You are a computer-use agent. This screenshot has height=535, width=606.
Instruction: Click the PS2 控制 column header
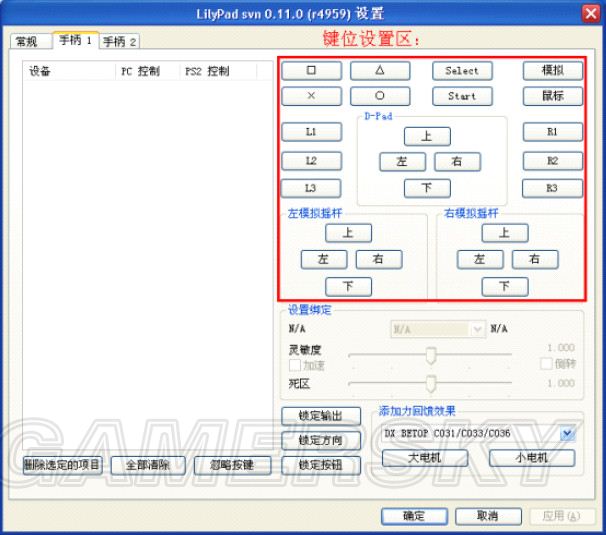pos(218,71)
